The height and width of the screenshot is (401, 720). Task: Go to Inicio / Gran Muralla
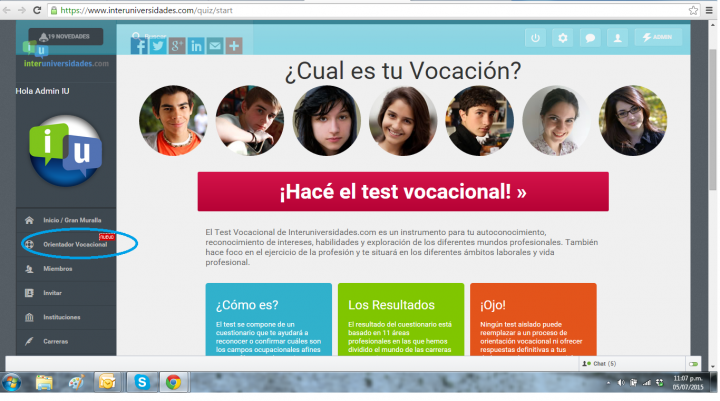66,220
